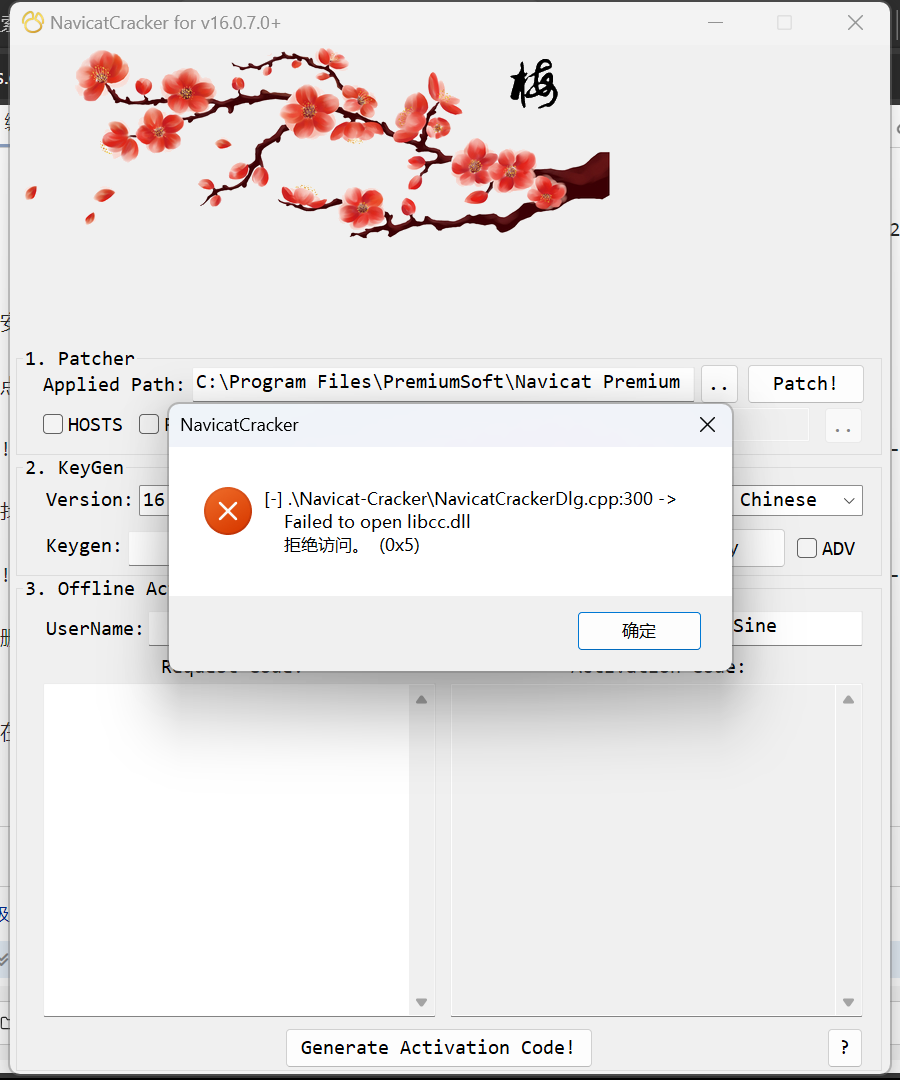The image size is (900, 1080).
Task: Click the 确定 confirm button
Action: [x=639, y=631]
